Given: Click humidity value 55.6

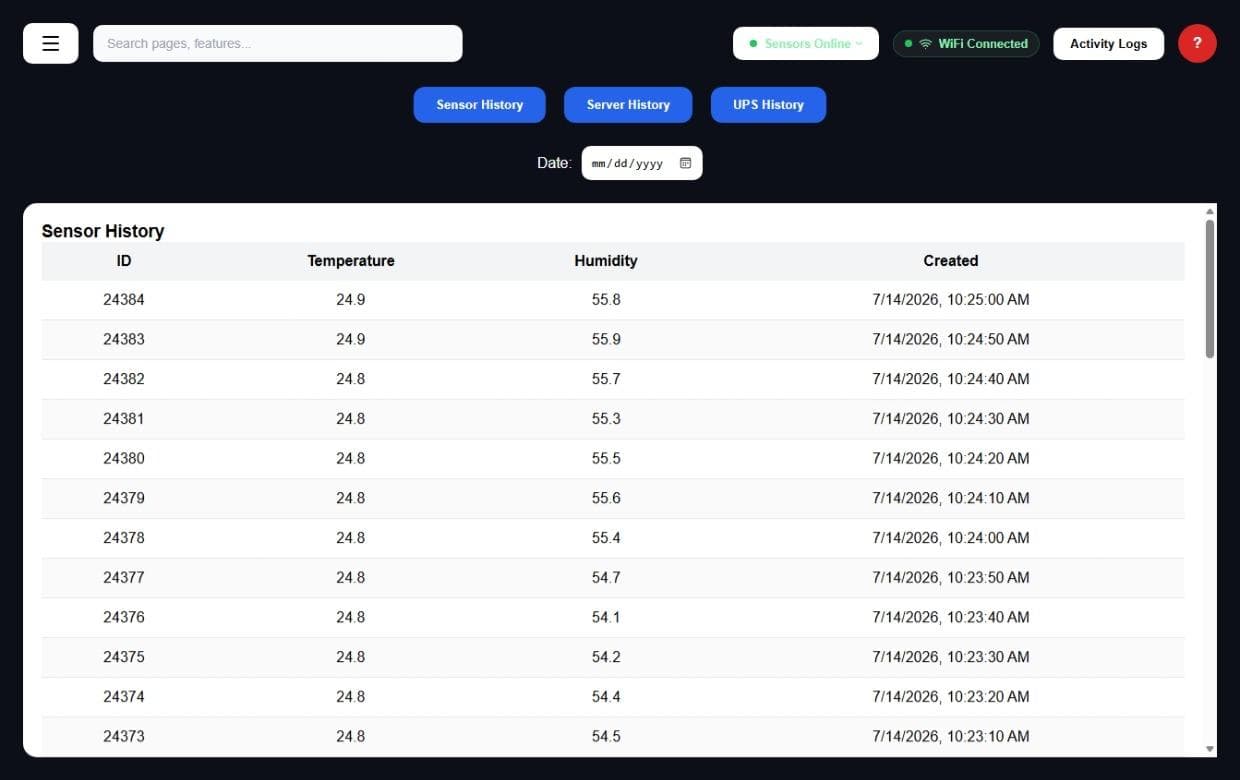Looking at the screenshot, I should (x=606, y=498).
